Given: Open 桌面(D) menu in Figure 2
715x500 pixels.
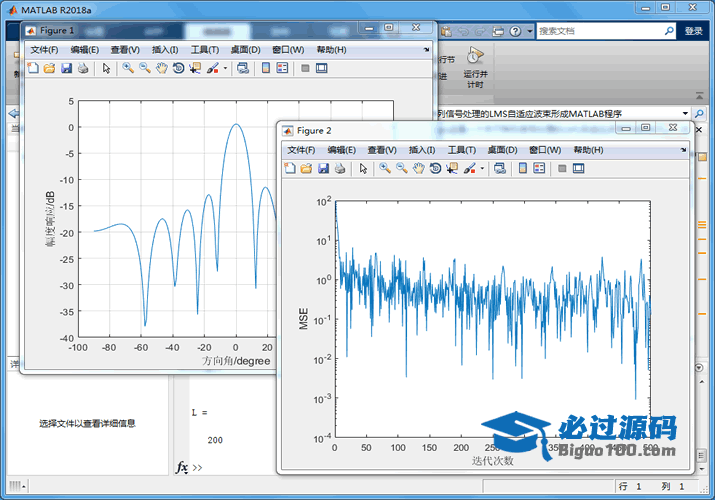Looking at the screenshot, I should click(x=502, y=150).
